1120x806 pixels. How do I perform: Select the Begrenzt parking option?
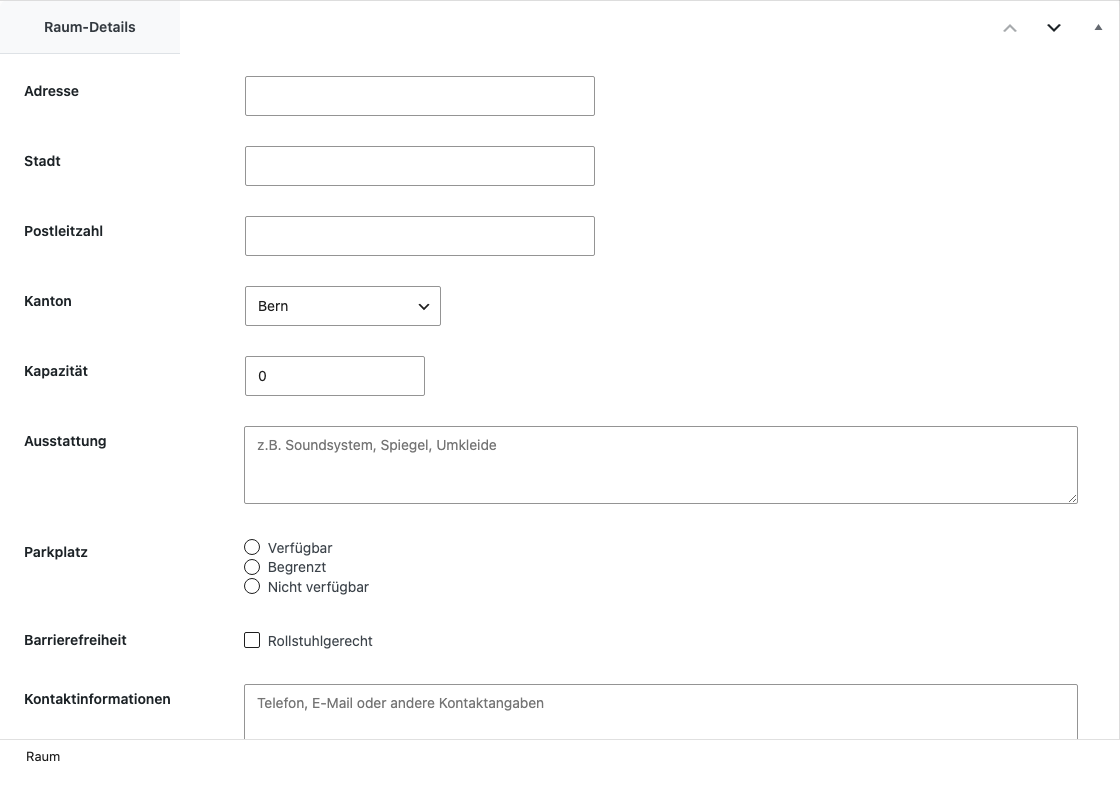click(252, 567)
